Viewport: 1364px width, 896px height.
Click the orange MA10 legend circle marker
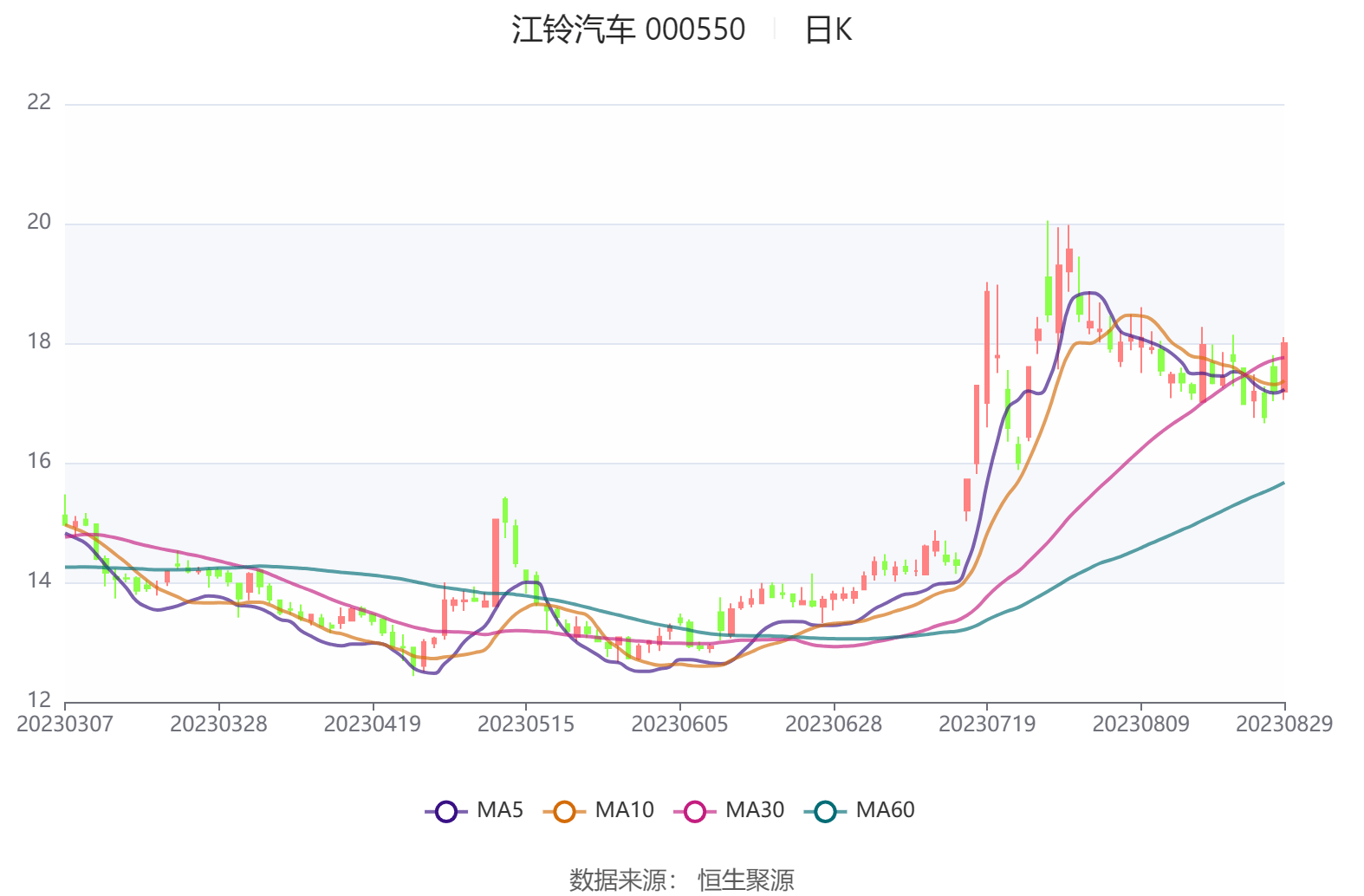(x=564, y=812)
